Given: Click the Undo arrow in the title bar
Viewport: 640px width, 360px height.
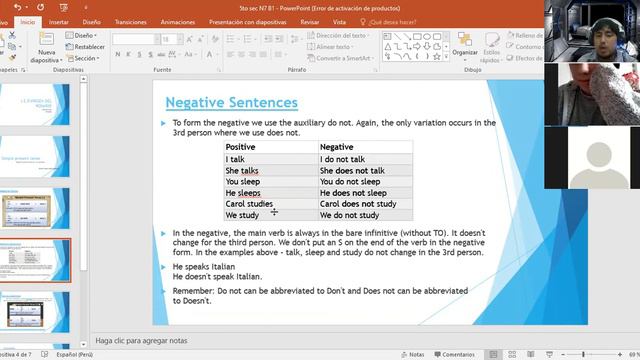Looking at the screenshot, I should (17, 7).
